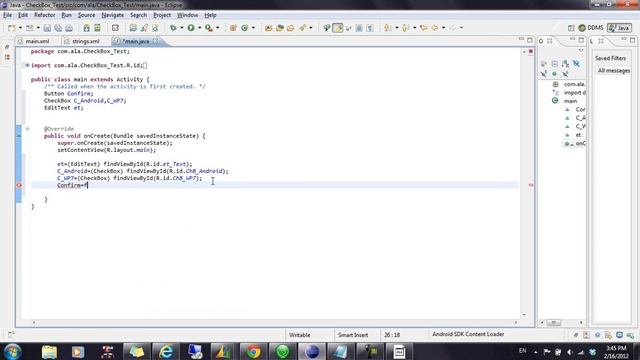Screen dimensions: 640x360
Task: Open Chrome from the taskbar
Action: (x=253, y=351)
